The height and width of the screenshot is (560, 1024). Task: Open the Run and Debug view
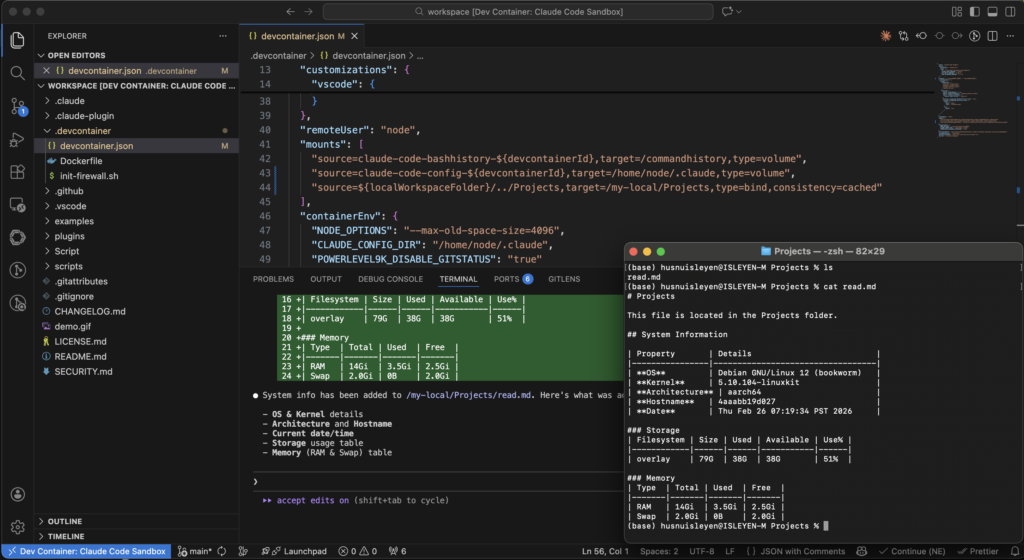(17, 139)
